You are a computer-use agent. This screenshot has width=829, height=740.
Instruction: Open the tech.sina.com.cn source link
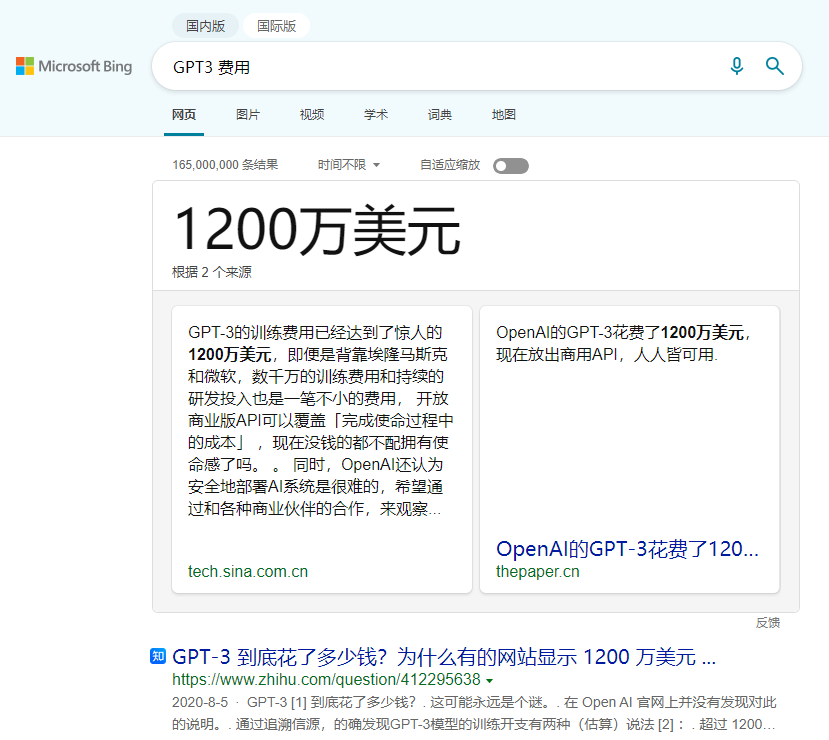coord(248,572)
